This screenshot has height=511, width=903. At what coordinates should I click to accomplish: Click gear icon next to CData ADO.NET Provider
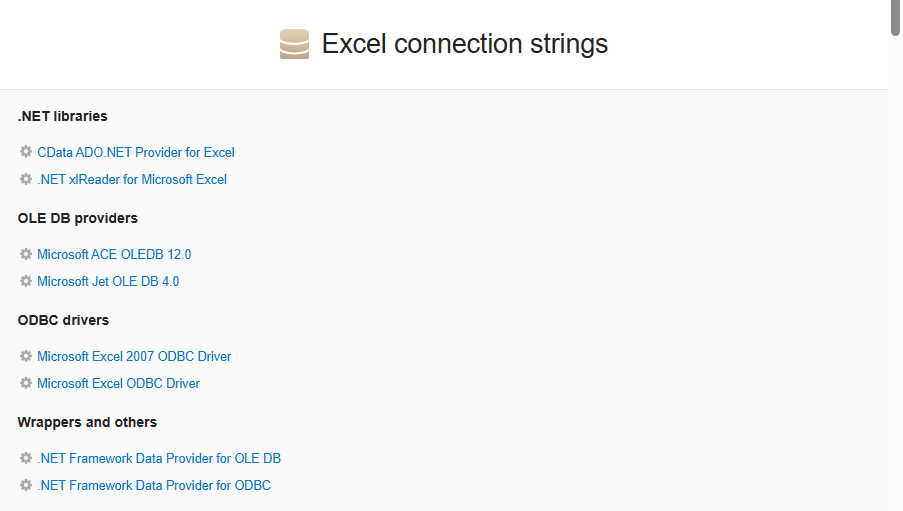pyautogui.click(x=25, y=152)
